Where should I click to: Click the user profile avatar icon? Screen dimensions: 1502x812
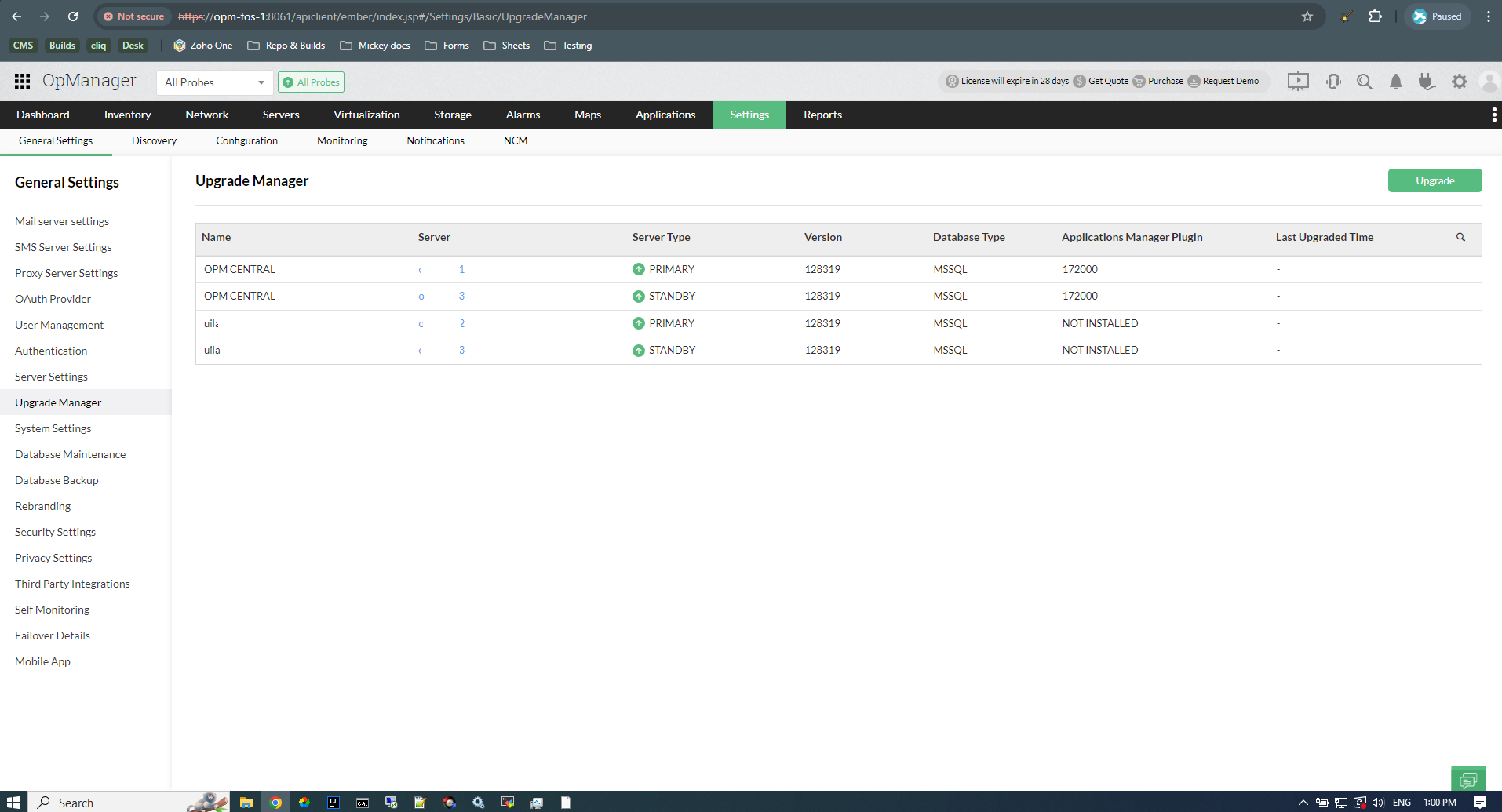(1489, 81)
